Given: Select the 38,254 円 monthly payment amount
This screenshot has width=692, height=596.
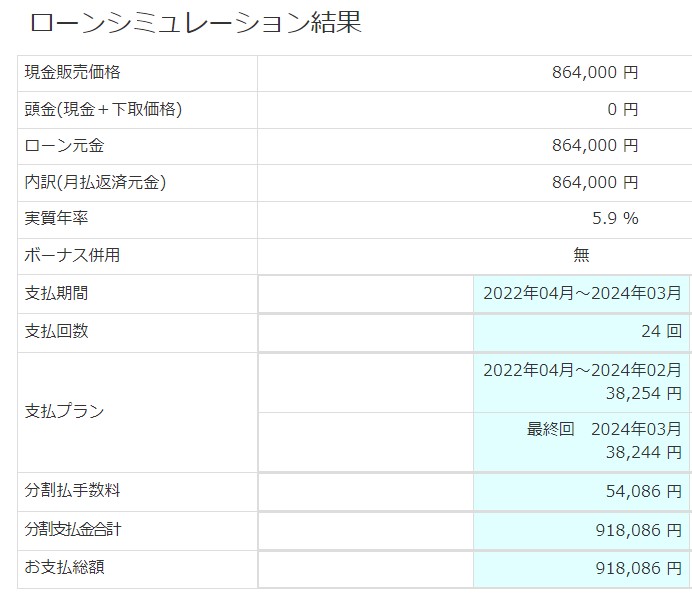Looking at the screenshot, I should coord(644,392).
